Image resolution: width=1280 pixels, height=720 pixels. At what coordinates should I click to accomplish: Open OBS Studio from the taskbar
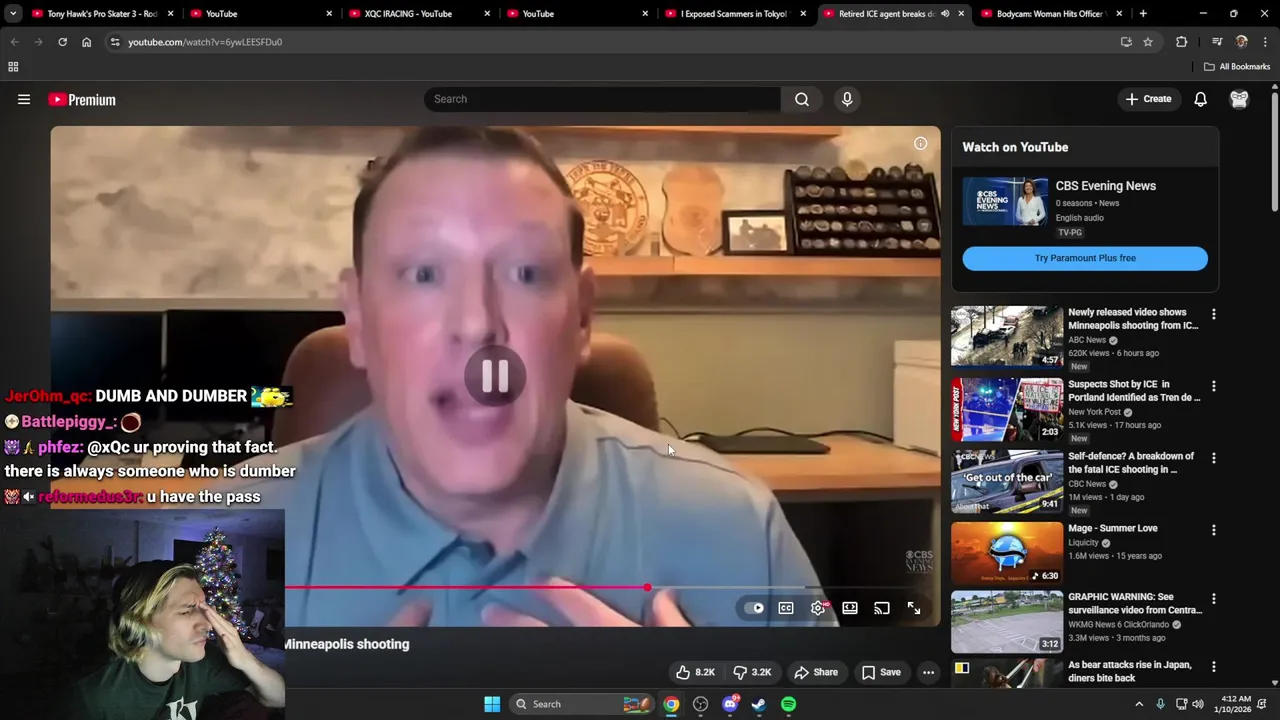tap(701, 704)
